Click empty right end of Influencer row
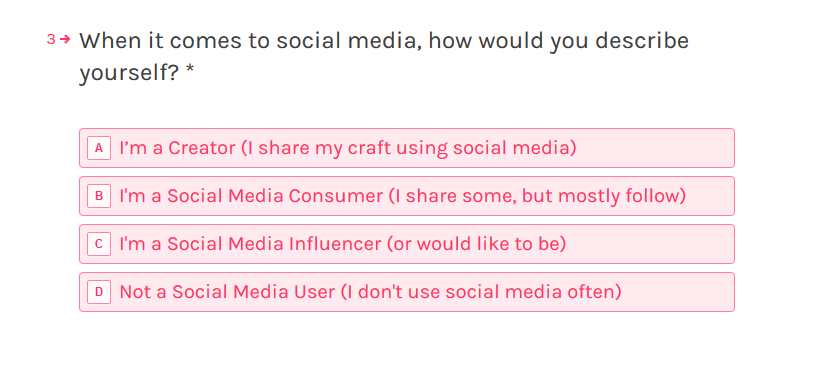Viewport: 821px width, 370px height. [x=649, y=244]
